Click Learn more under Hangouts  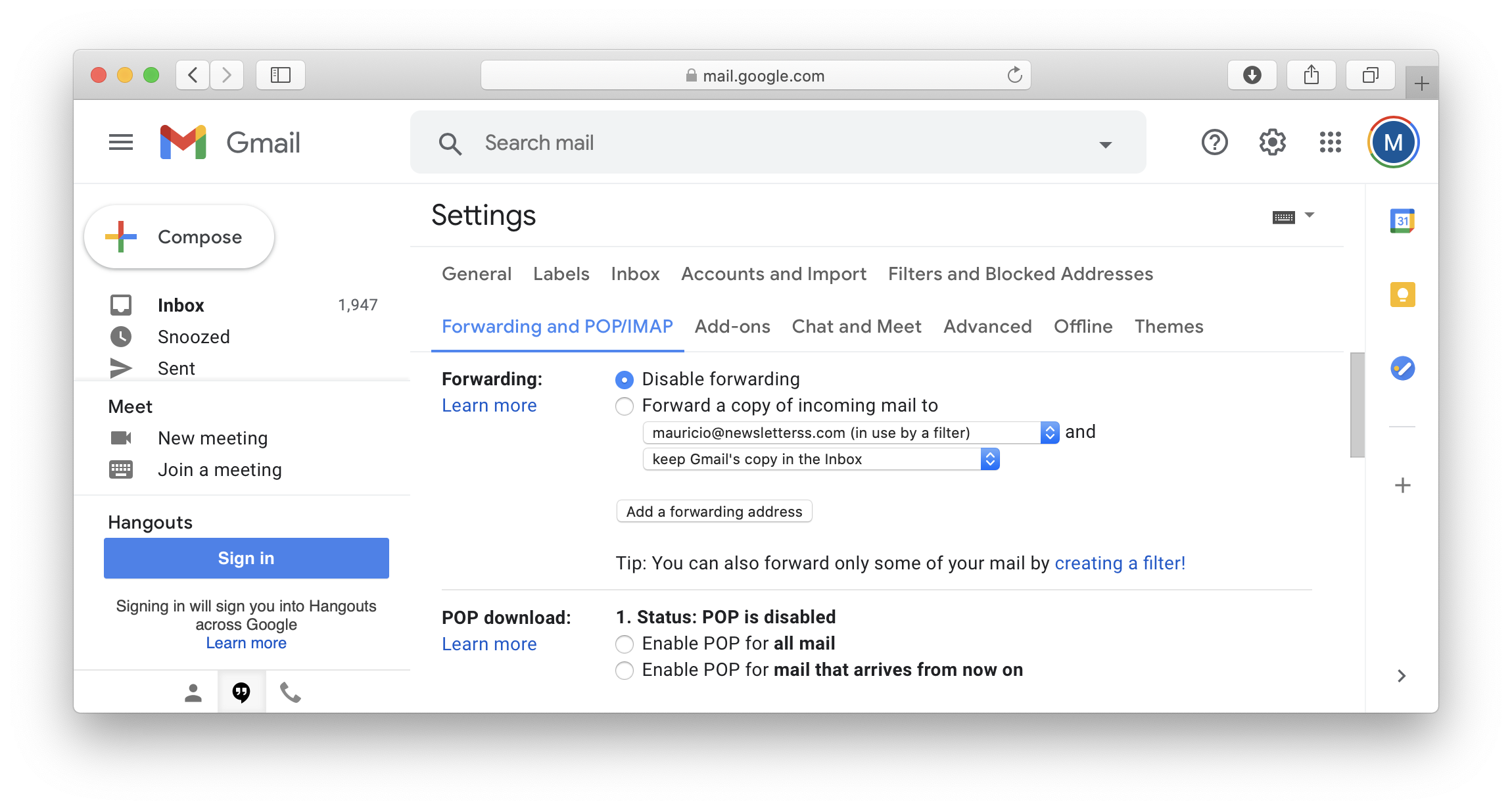pyautogui.click(x=247, y=643)
